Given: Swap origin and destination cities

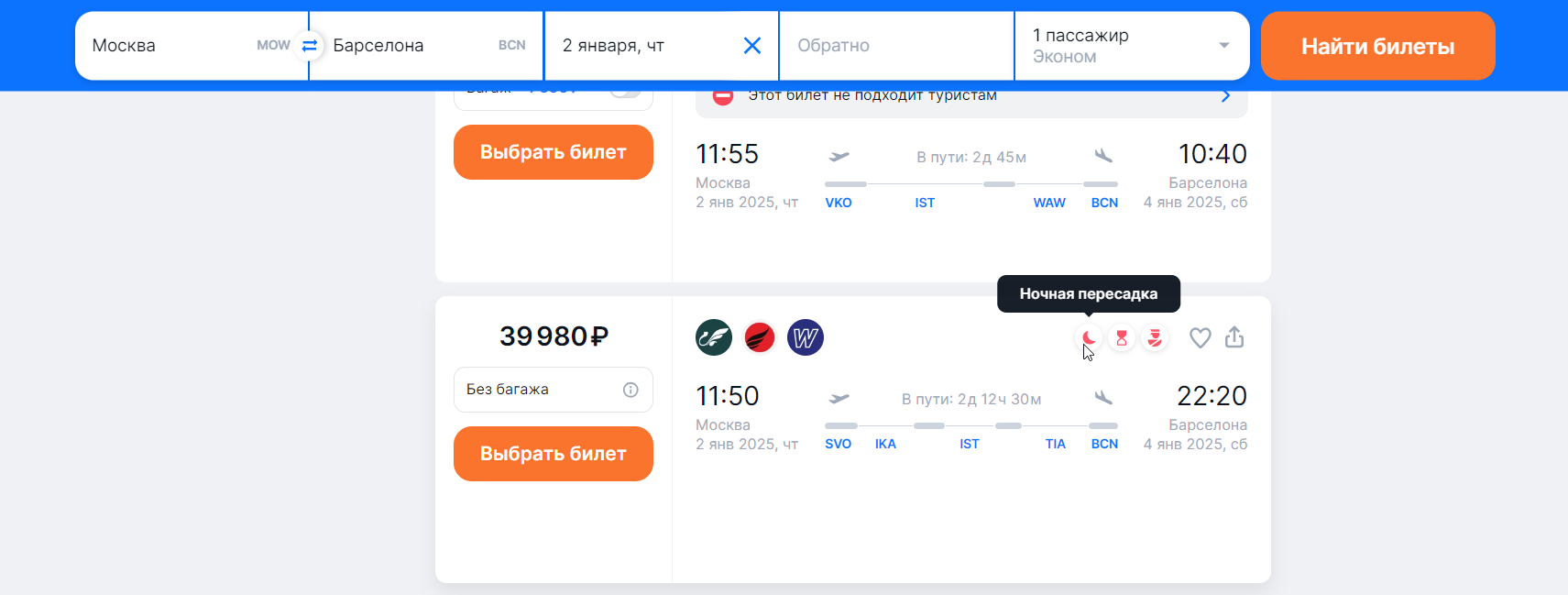Looking at the screenshot, I should point(310,45).
